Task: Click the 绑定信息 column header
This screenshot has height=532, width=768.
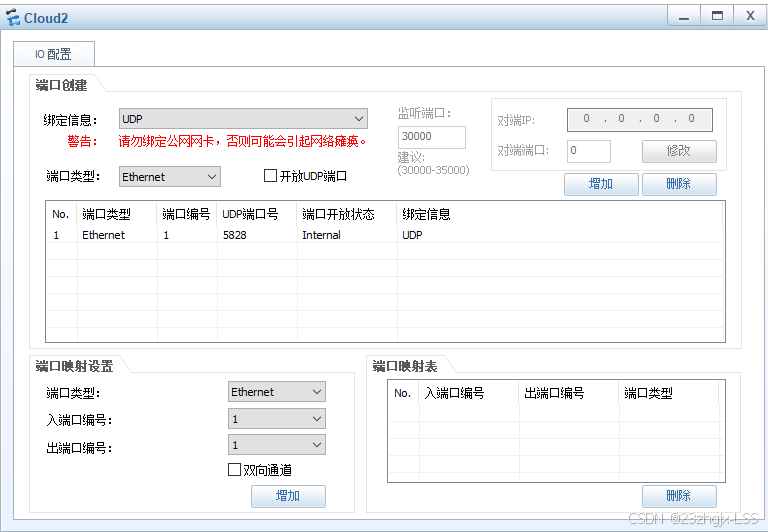Action: 559,214
